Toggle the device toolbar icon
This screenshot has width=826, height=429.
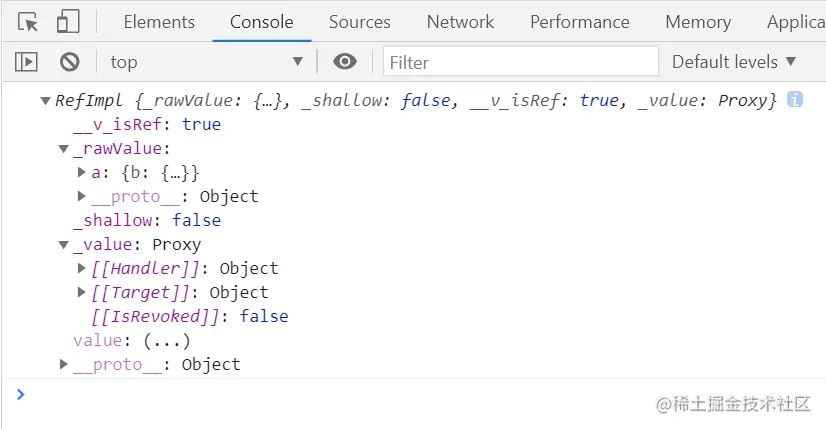(x=68, y=22)
